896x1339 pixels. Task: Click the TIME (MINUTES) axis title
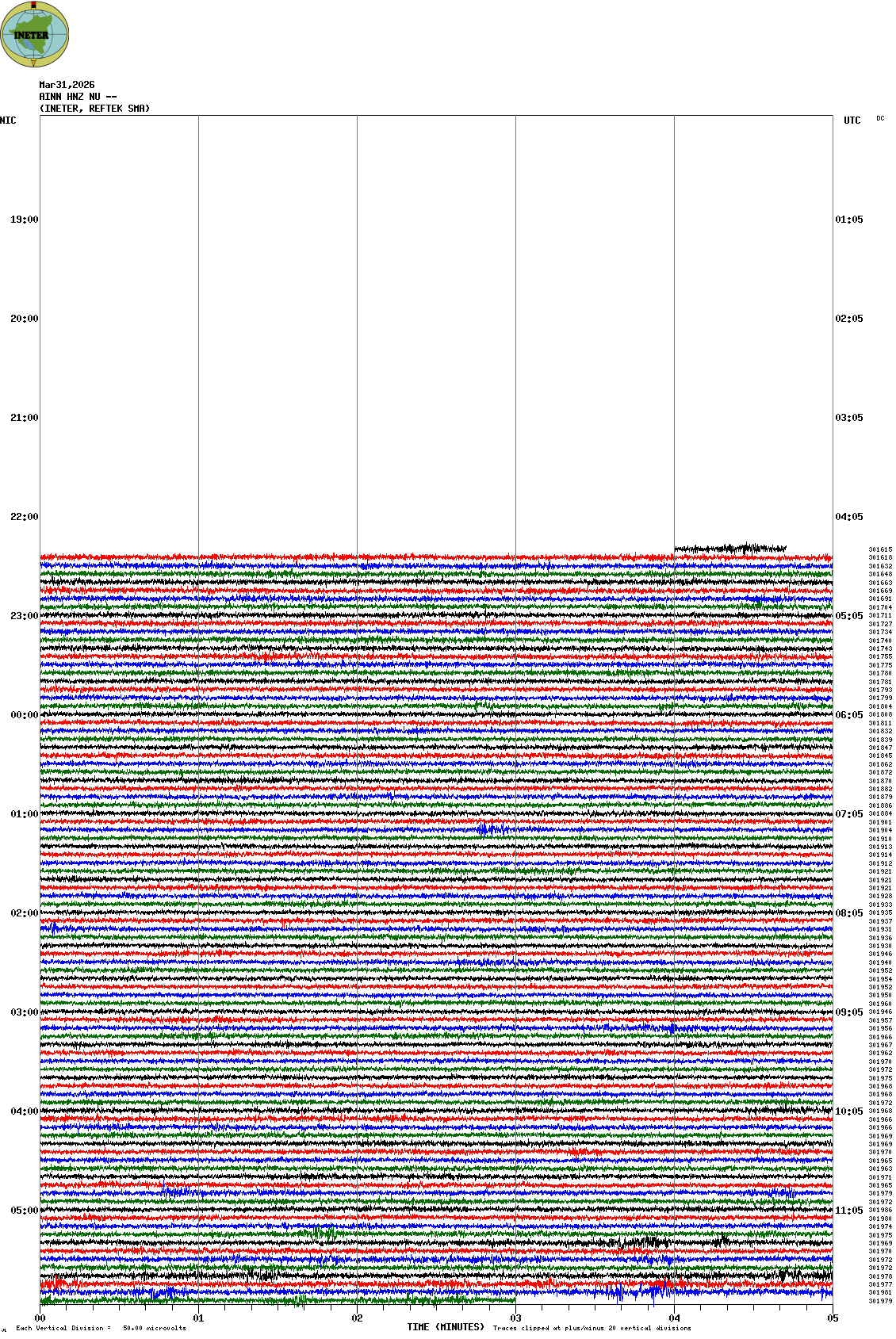click(x=446, y=1327)
